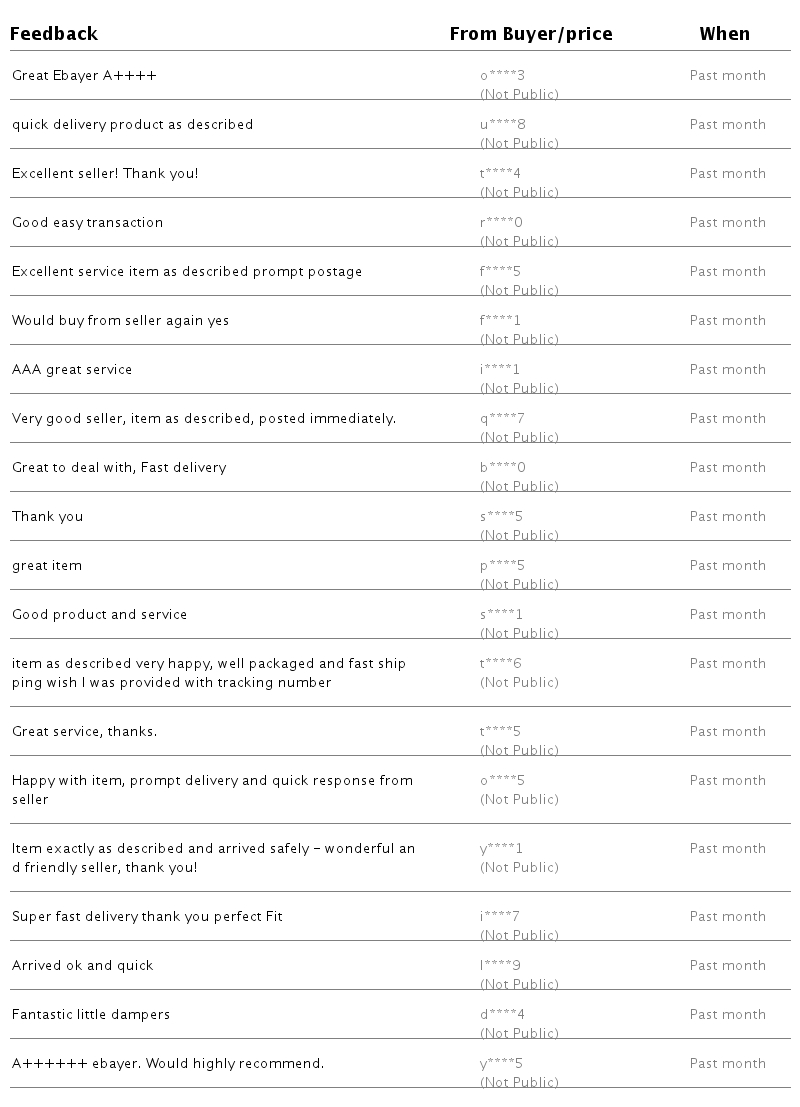Select the "AAA great service" feedback comment
Image resolution: width=800 pixels, height=1107 pixels.
click(x=72, y=369)
